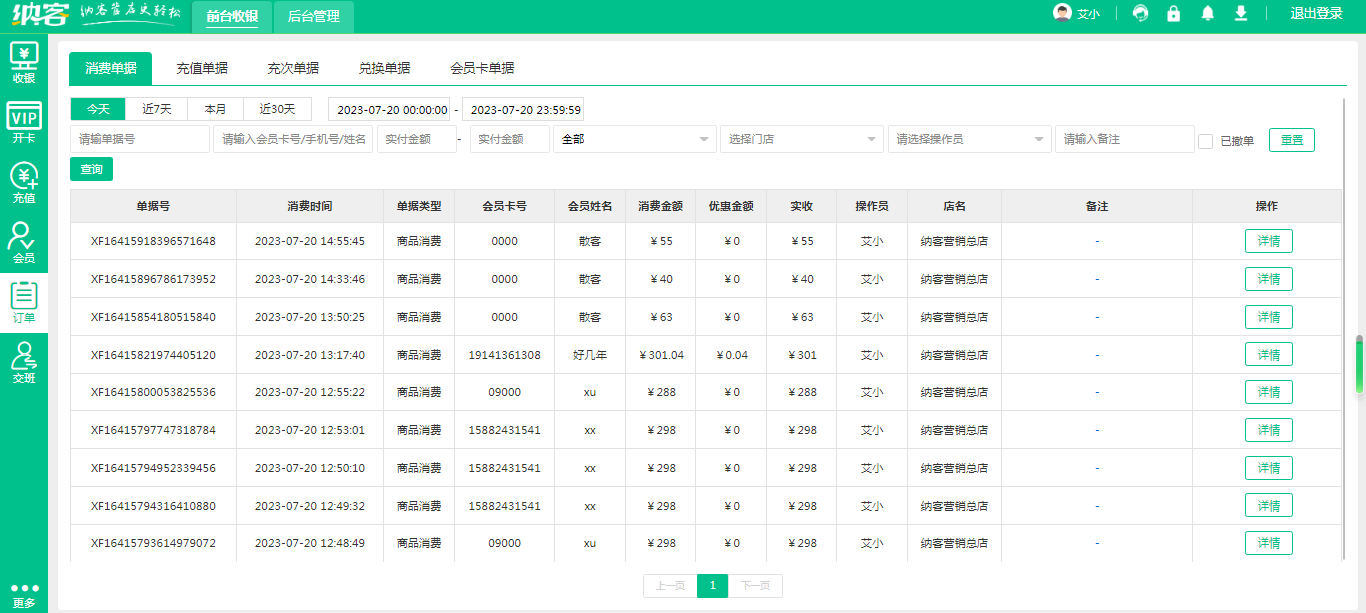This screenshot has height=613, width=1366.
Task: Open the 收银 cashier sidebar icon
Action: pyautogui.click(x=23, y=62)
